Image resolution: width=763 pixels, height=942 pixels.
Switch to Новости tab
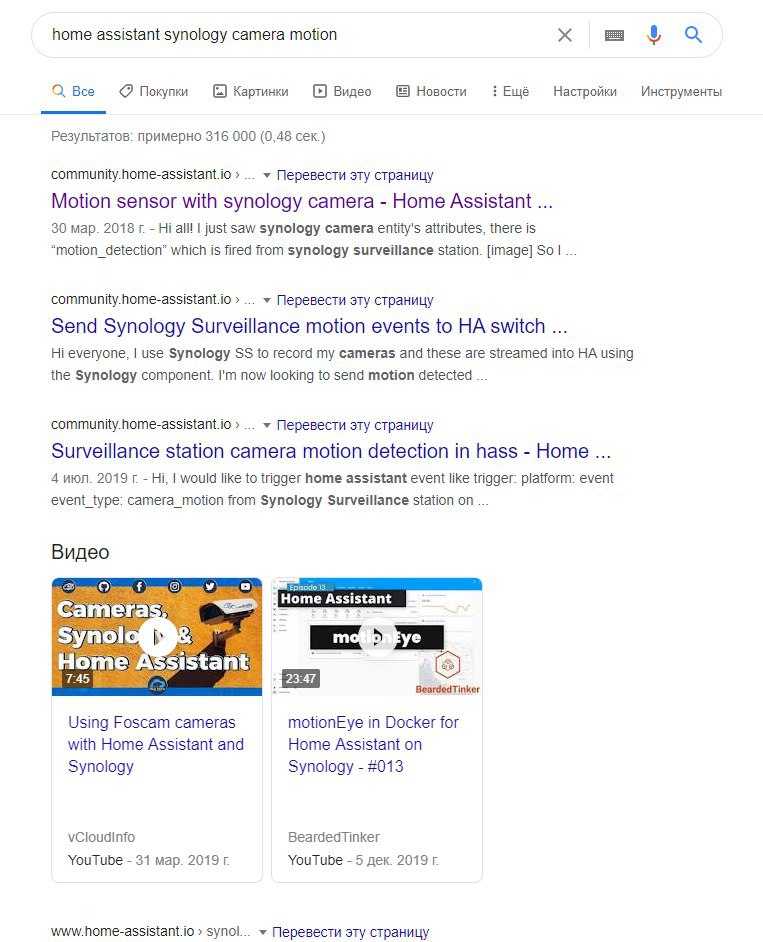[431, 91]
